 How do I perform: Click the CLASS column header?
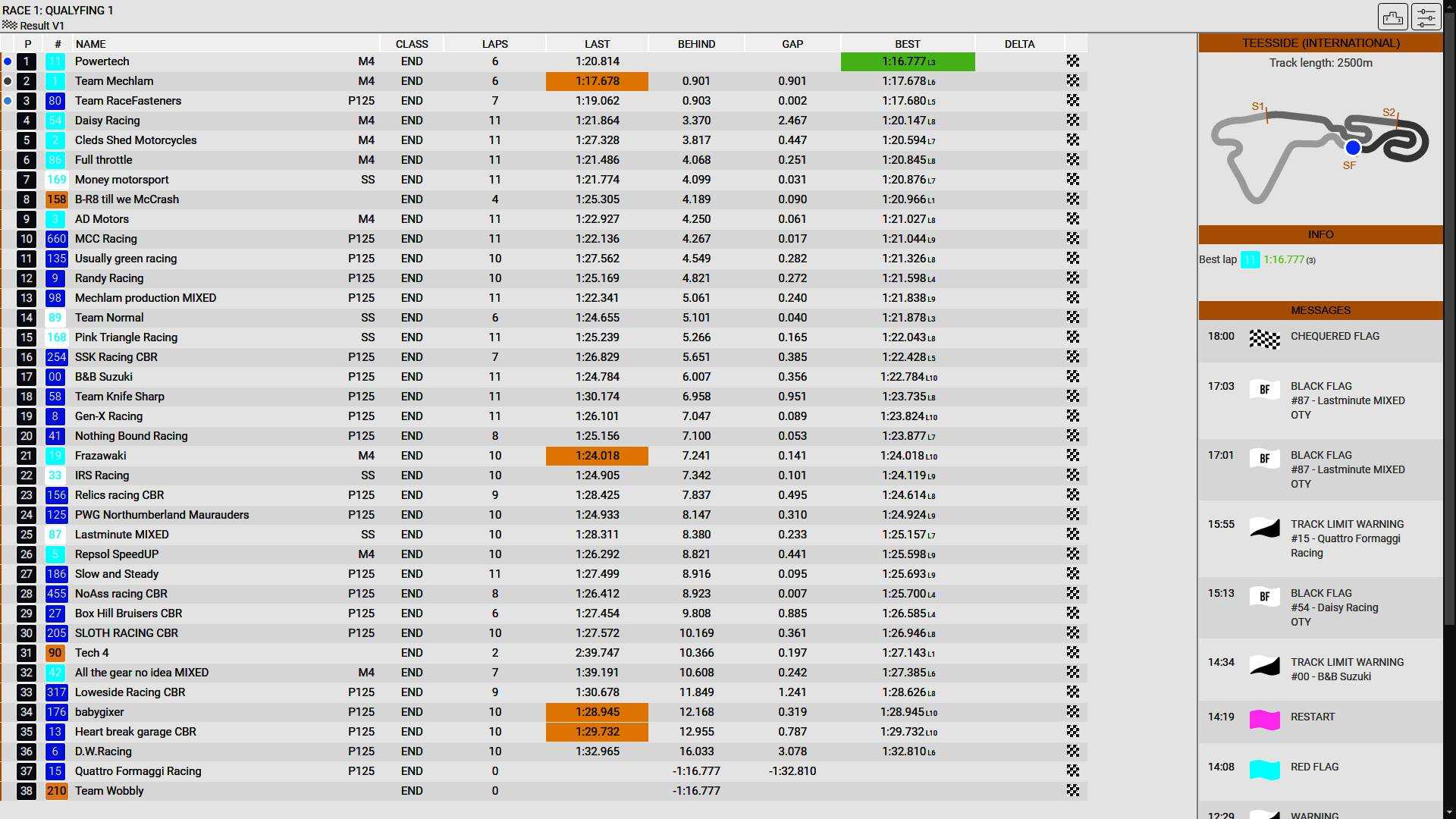coord(412,44)
